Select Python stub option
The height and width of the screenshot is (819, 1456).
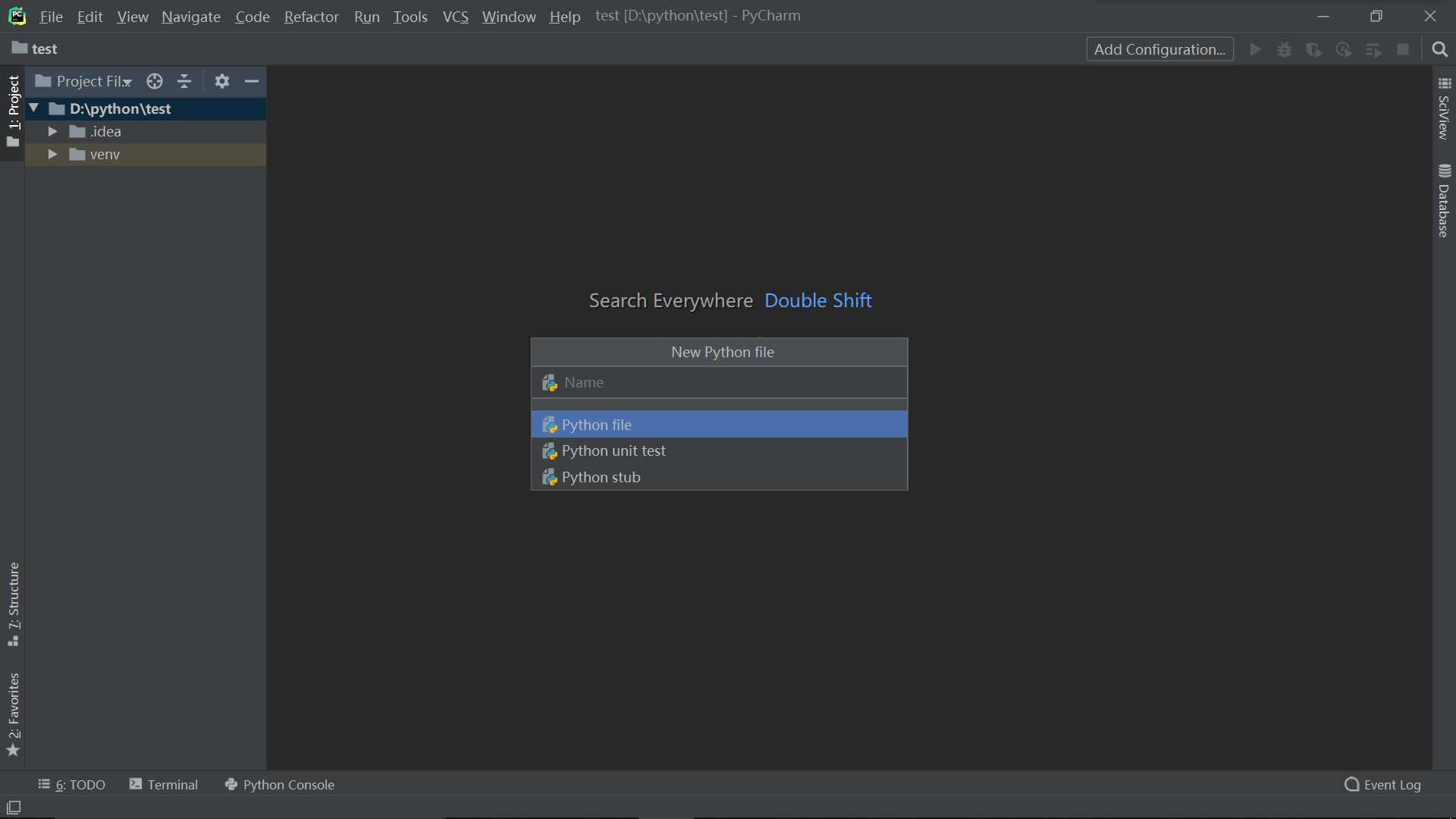(719, 477)
